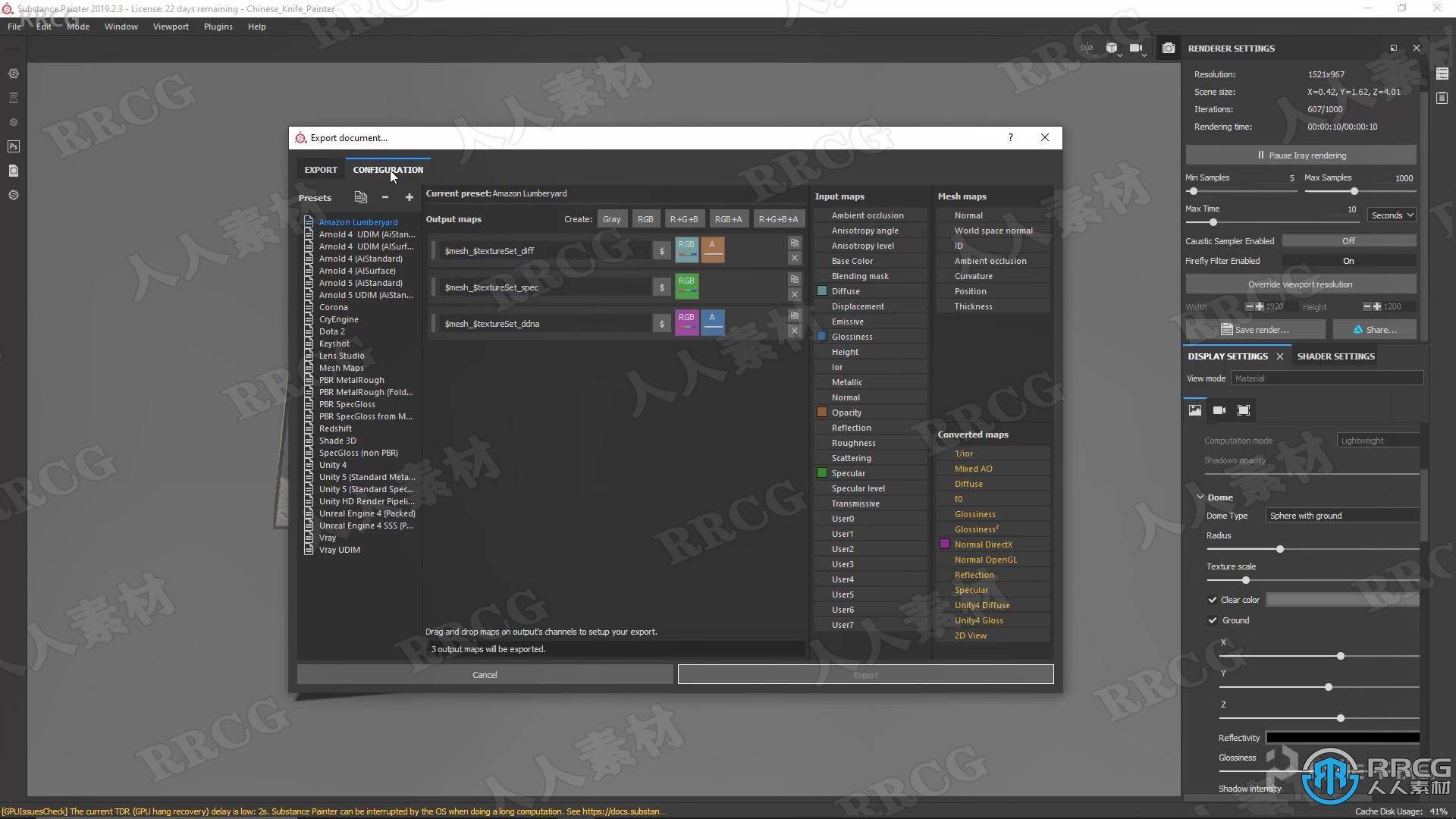The height and width of the screenshot is (819, 1456).
Task: Select Unreal Engine 4 Packed preset
Action: pyautogui.click(x=365, y=513)
